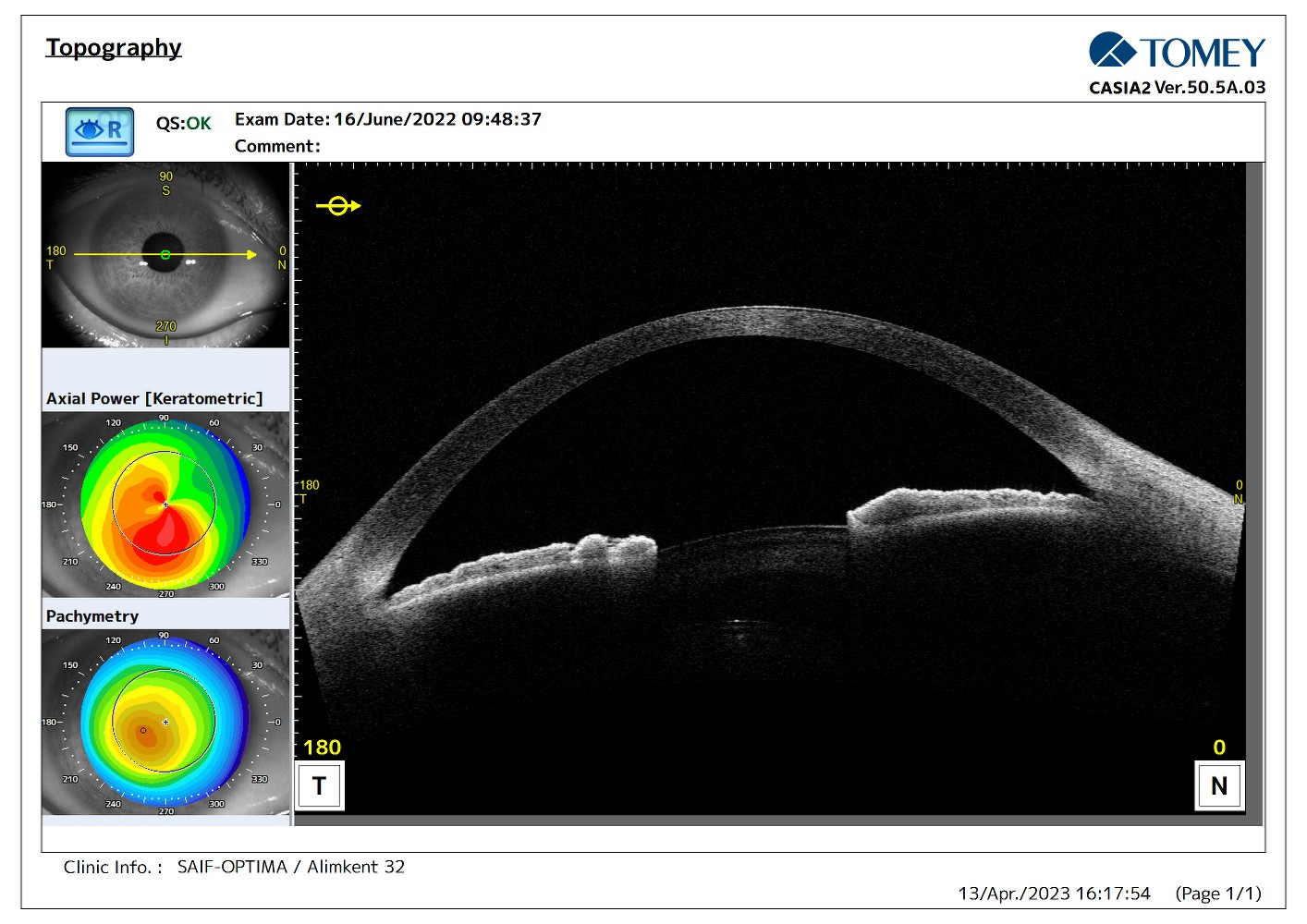Viewport: 1307px width, 924px height.
Task: Click the Pachymetry section label
Action: (92, 616)
